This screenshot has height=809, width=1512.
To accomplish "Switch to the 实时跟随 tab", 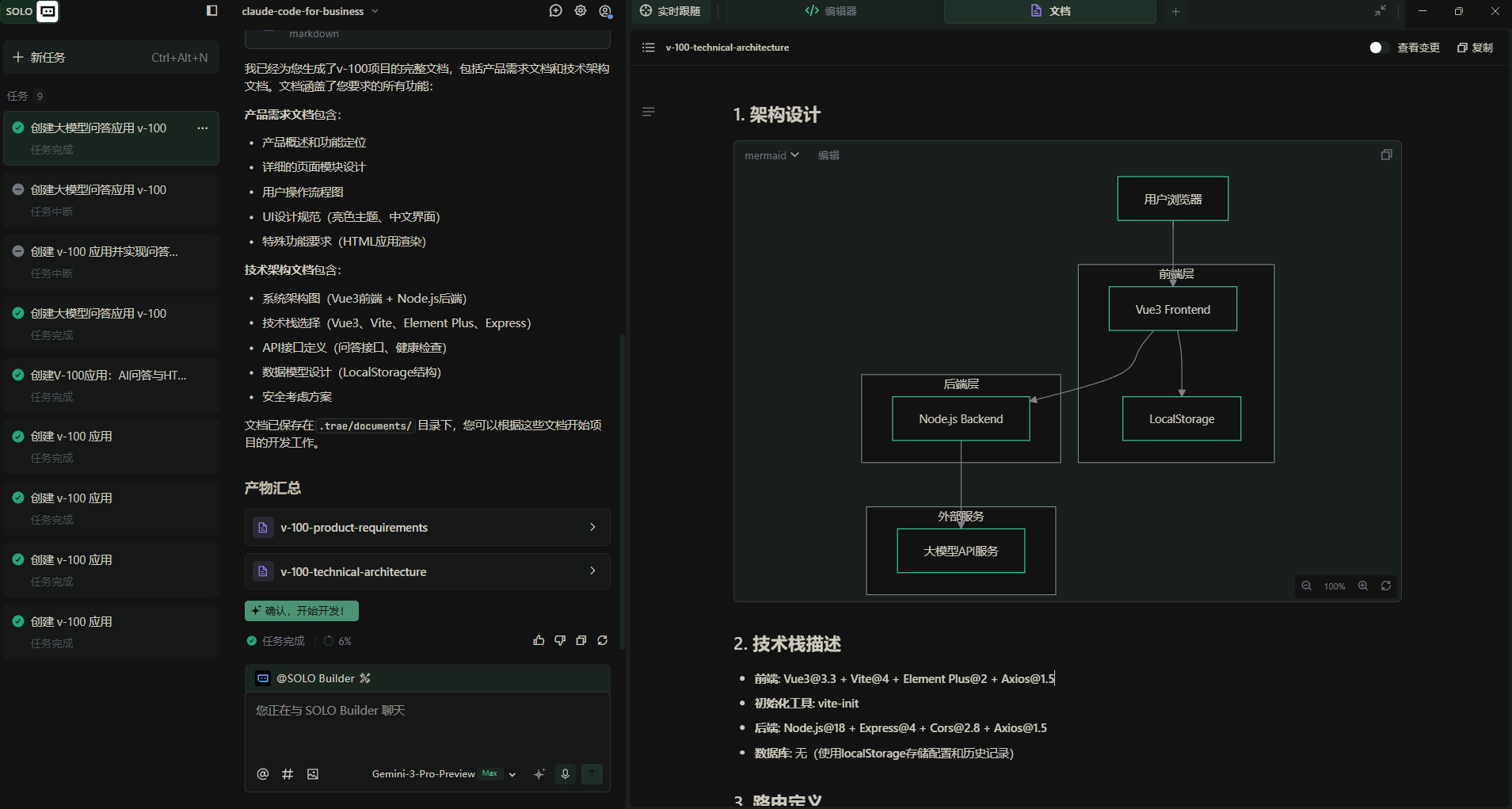I will point(671,11).
